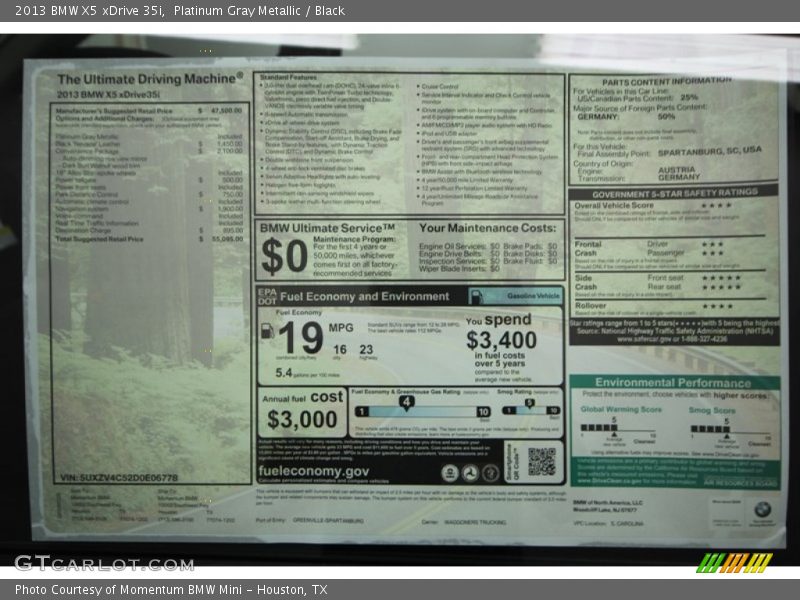The height and width of the screenshot is (600, 800).
Task: Click the "Standard Features" heading
Action: click(x=288, y=77)
